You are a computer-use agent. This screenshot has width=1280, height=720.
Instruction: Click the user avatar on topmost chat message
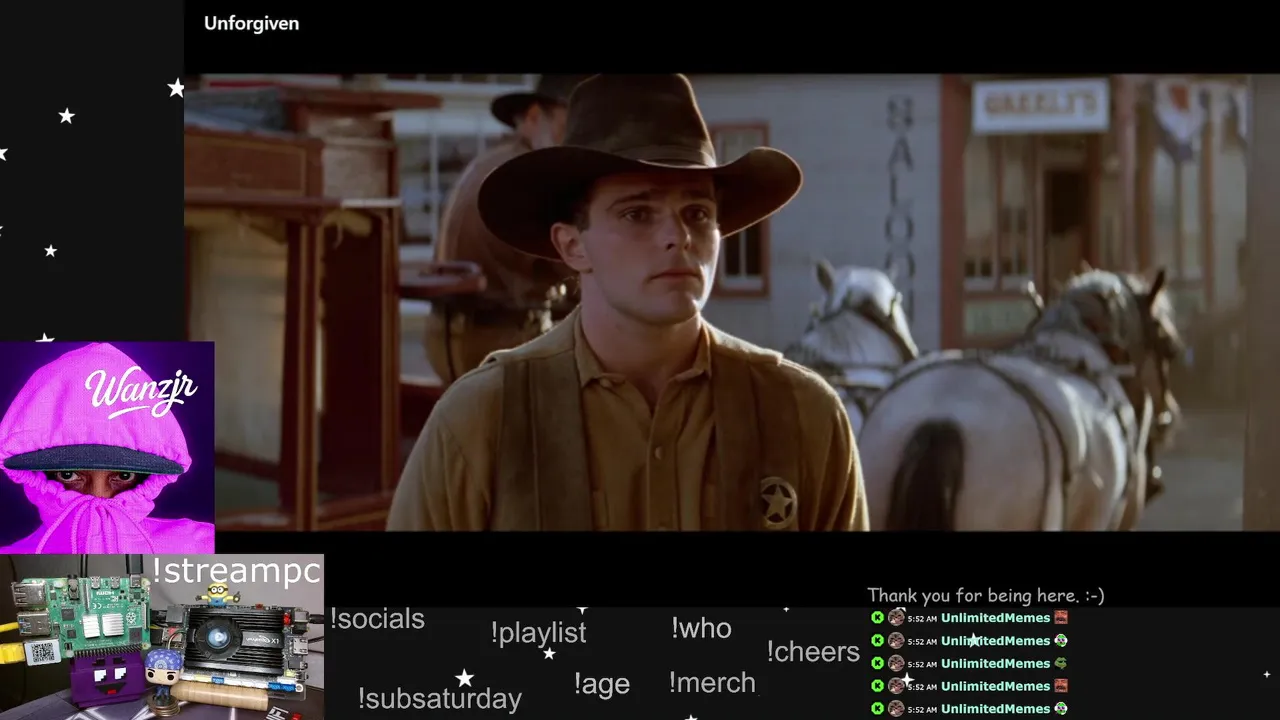pos(896,618)
